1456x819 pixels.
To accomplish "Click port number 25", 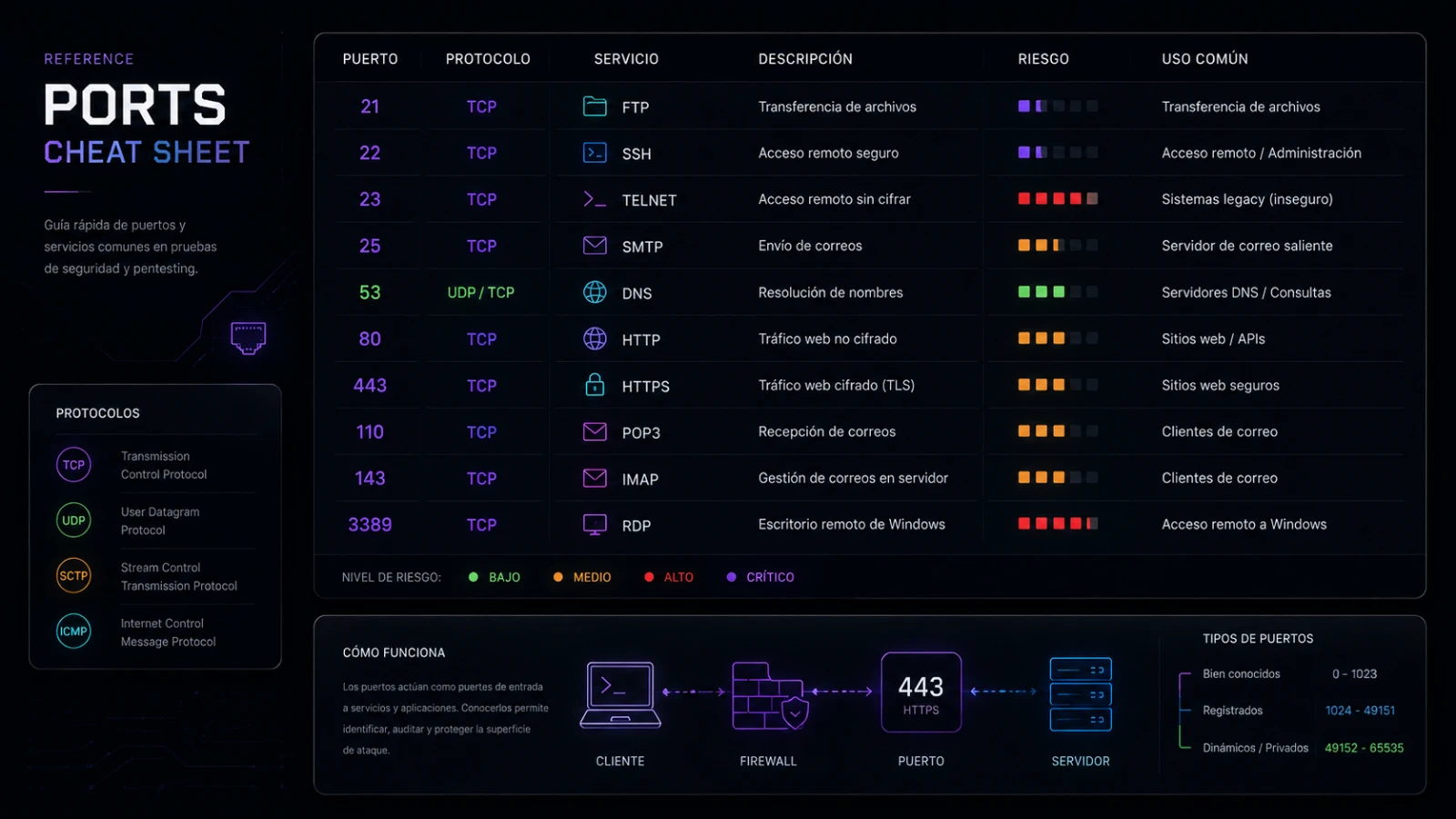I will pos(369,246).
